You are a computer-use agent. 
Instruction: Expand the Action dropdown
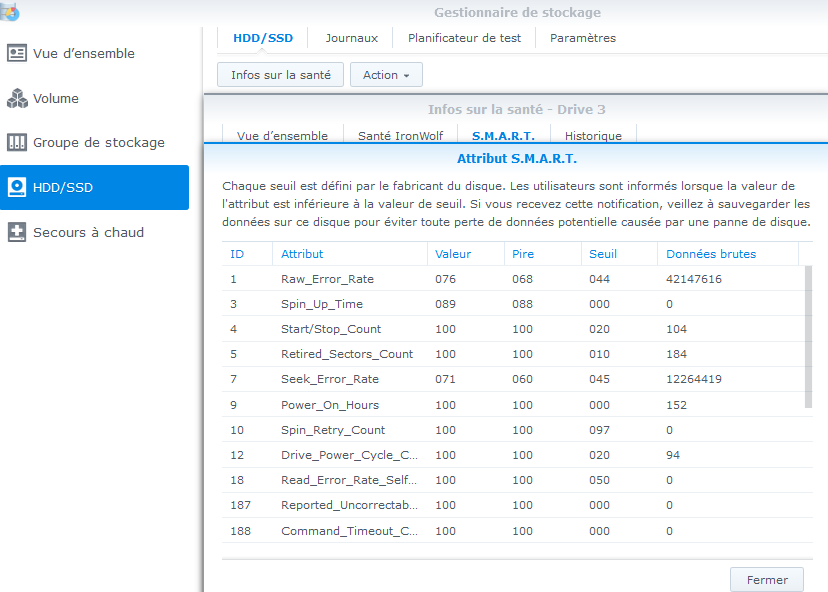coord(386,74)
